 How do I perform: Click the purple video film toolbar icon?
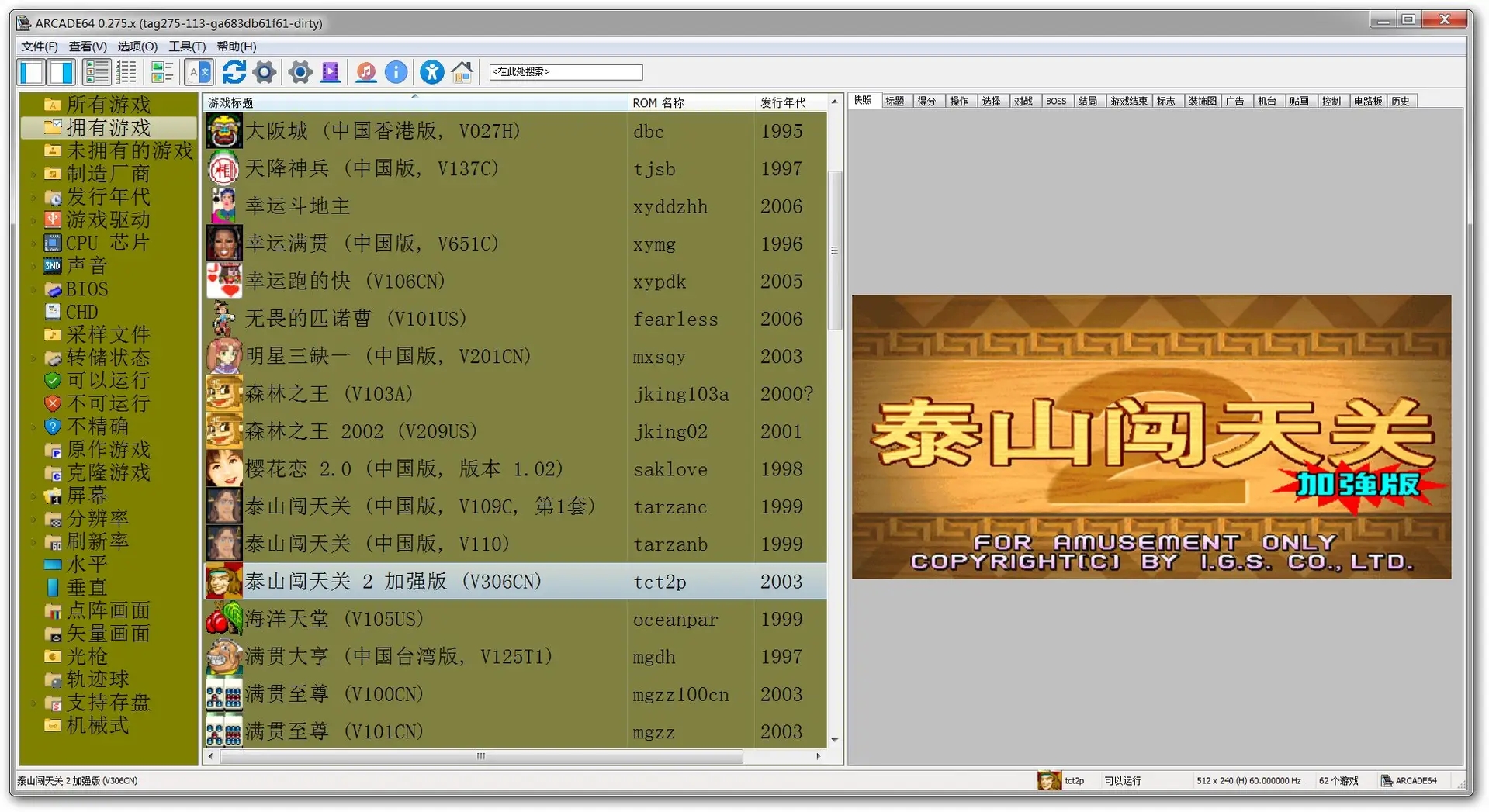(331, 73)
